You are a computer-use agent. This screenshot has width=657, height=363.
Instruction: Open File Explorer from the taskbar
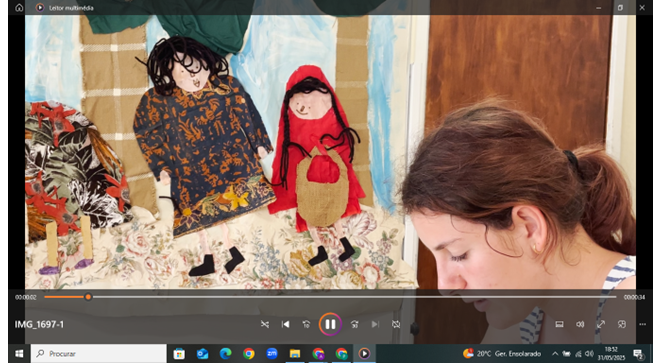[295, 353]
